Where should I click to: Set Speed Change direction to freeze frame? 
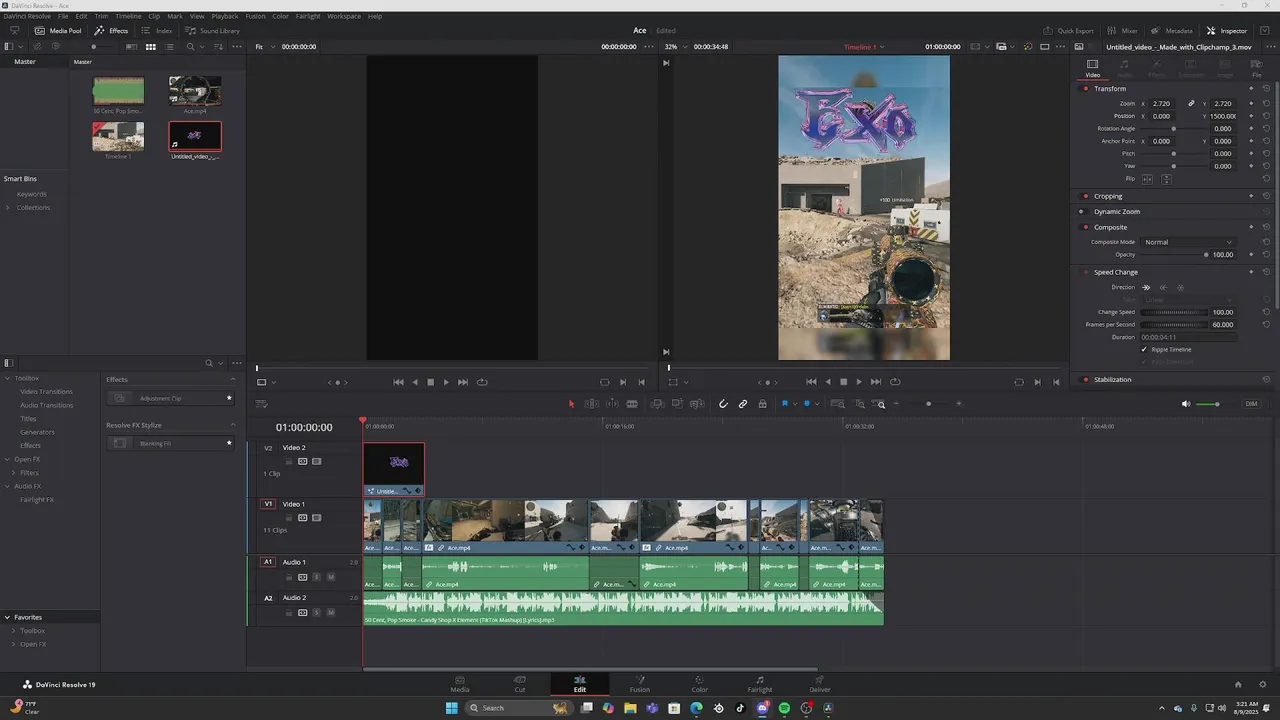tap(1180, 287)
